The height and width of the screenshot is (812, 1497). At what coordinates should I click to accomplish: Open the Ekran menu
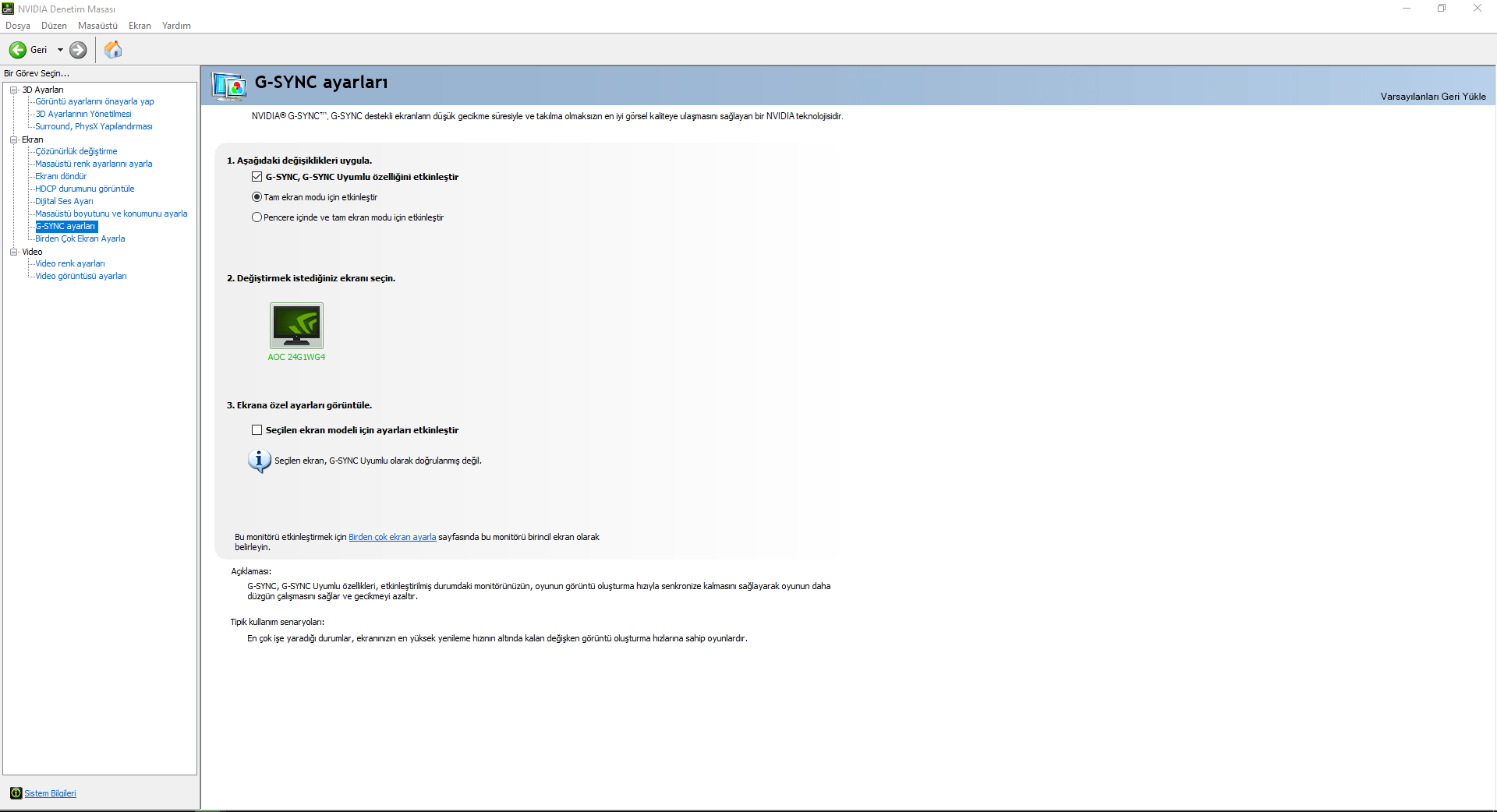[x=140, y=26]
